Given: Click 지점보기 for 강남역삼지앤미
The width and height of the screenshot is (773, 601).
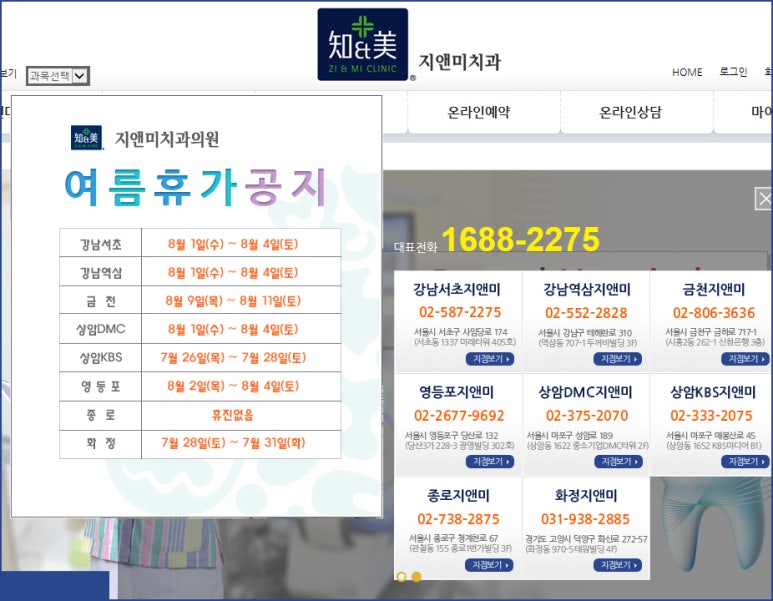Looking at the screenshot, I should point(618,359).
